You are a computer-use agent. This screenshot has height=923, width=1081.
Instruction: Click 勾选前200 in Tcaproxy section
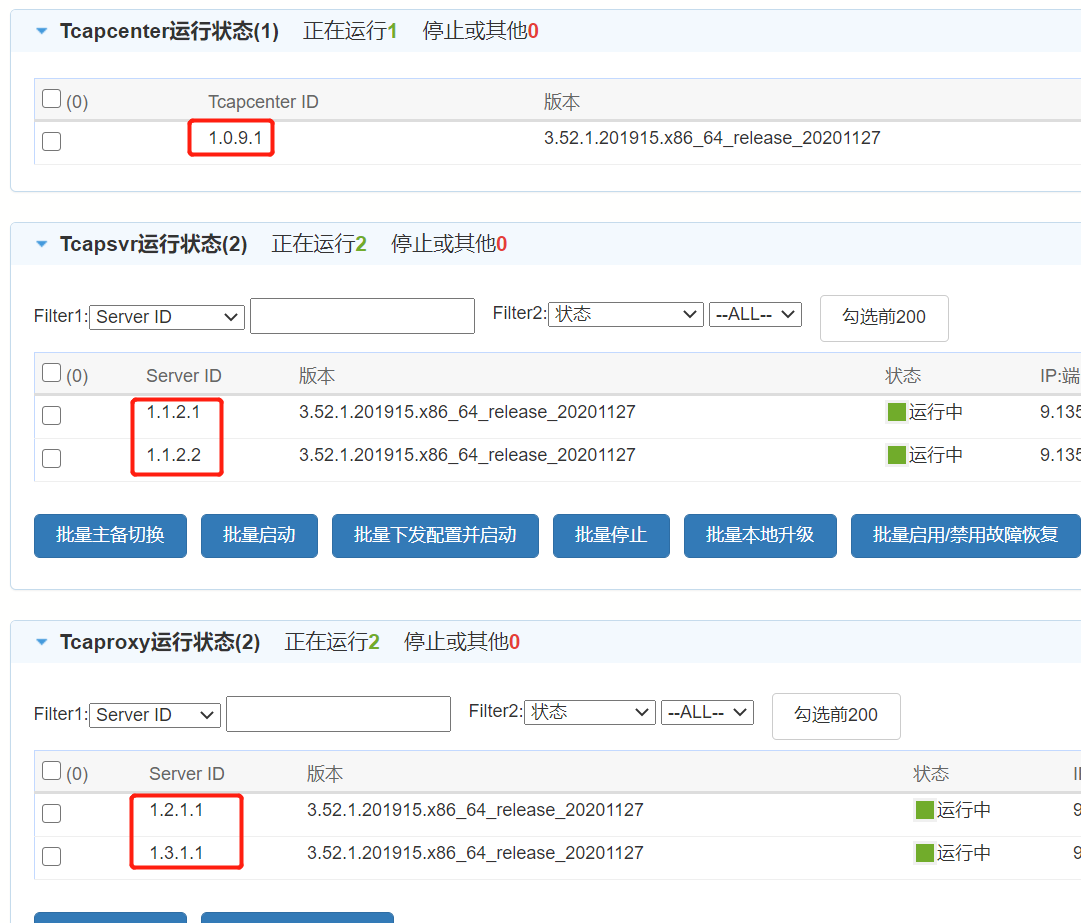(x=836, y=716)
